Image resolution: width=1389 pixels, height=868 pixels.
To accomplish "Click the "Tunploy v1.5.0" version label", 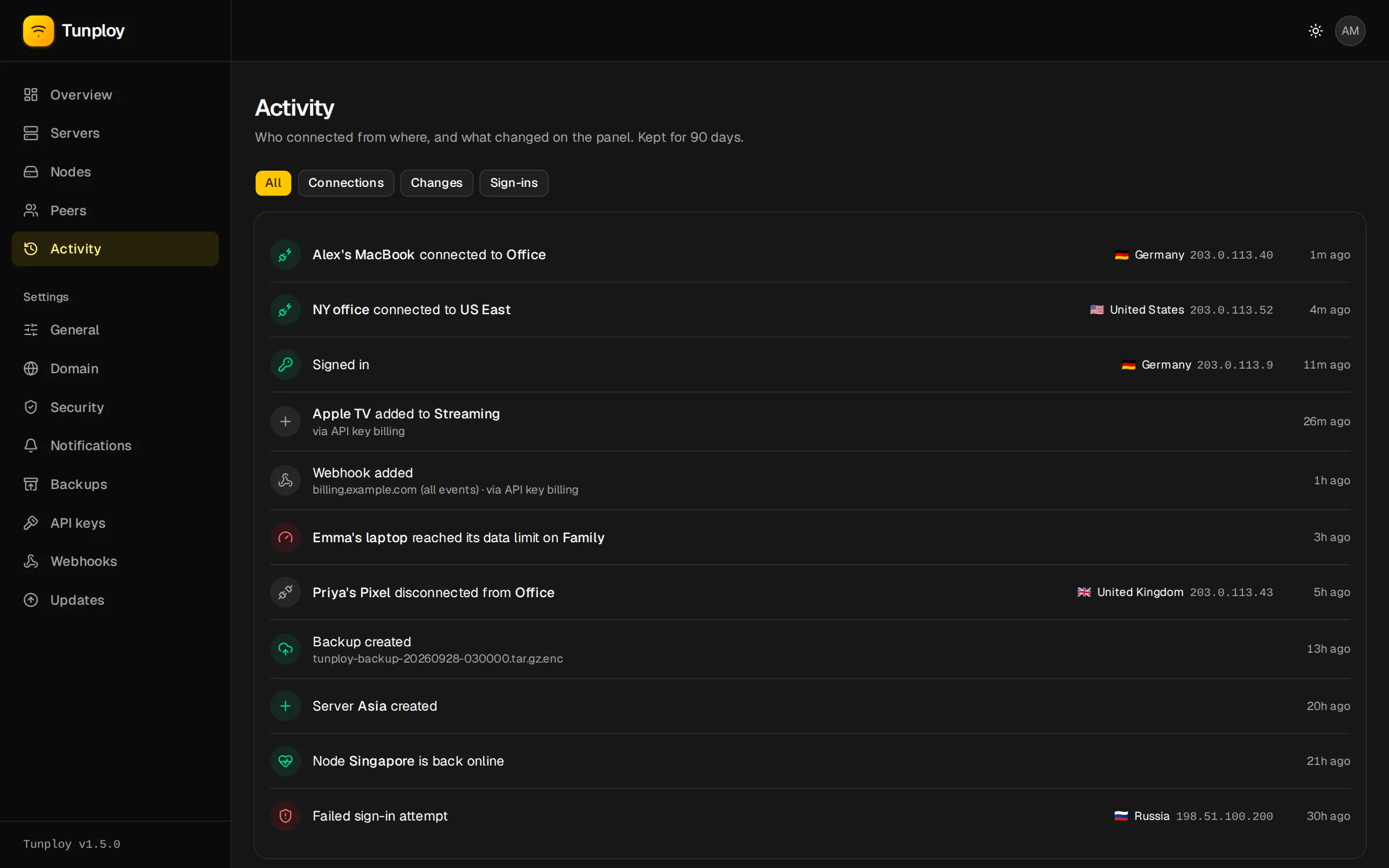I will [x=72, y=844].
